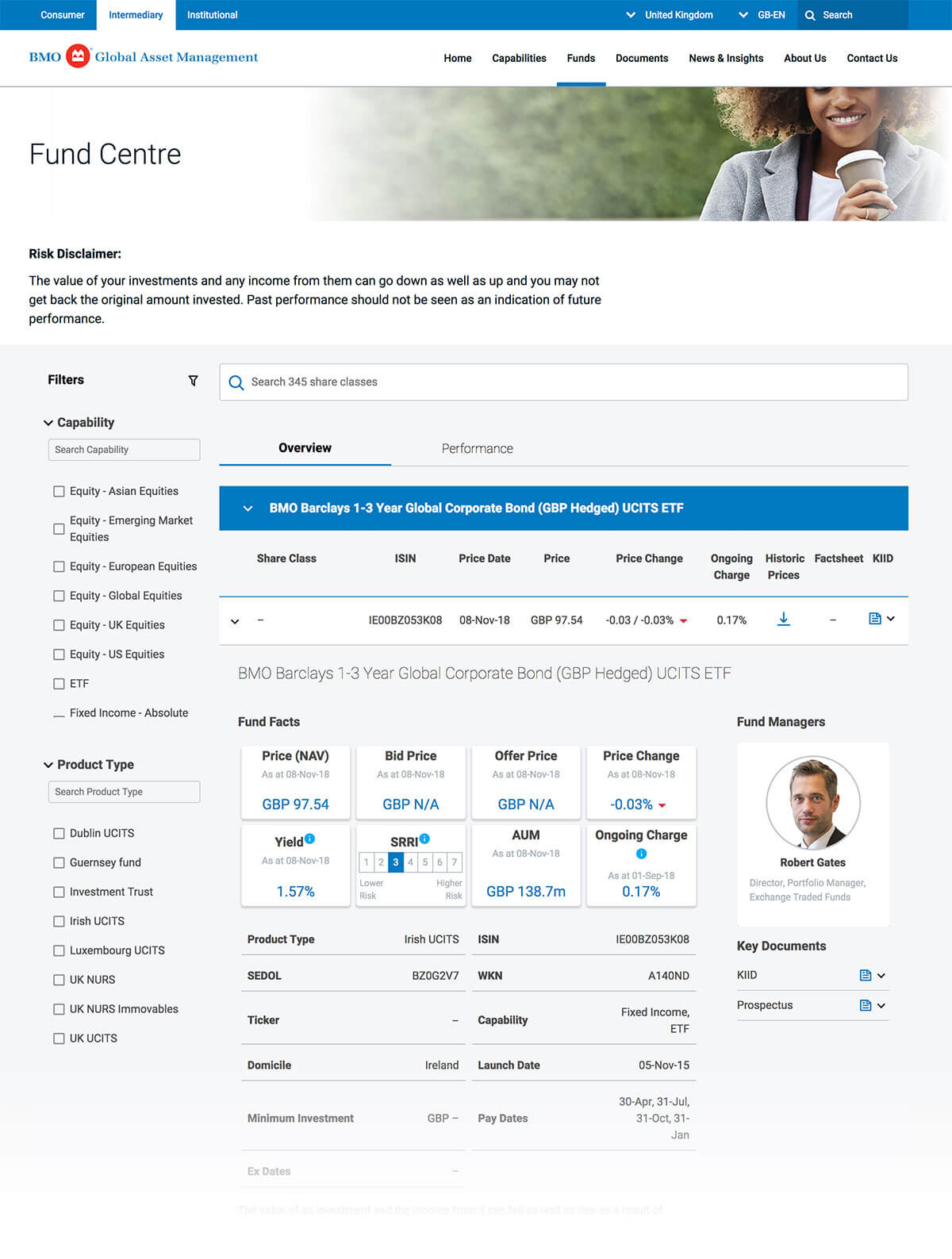This screenshot has width=952, height=1259.
Task: Check the Dublin UCITS product type
Action: click(59, 833)
